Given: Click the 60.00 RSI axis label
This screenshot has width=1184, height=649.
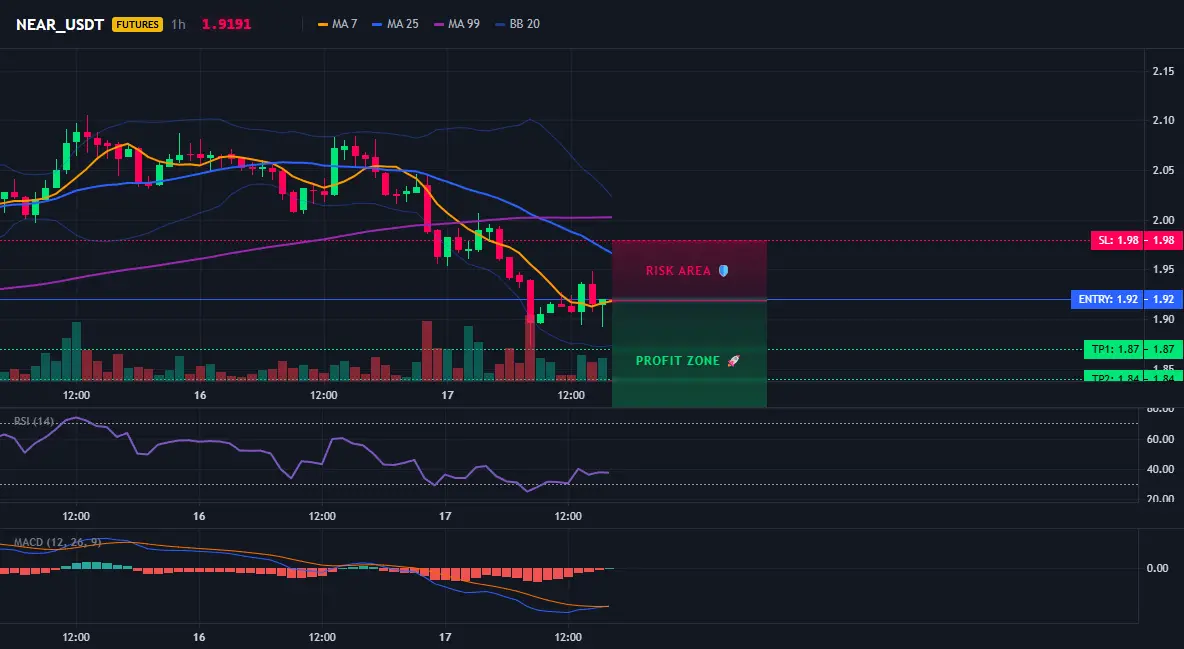Looking at the screenshot, I should point(1160,439).
